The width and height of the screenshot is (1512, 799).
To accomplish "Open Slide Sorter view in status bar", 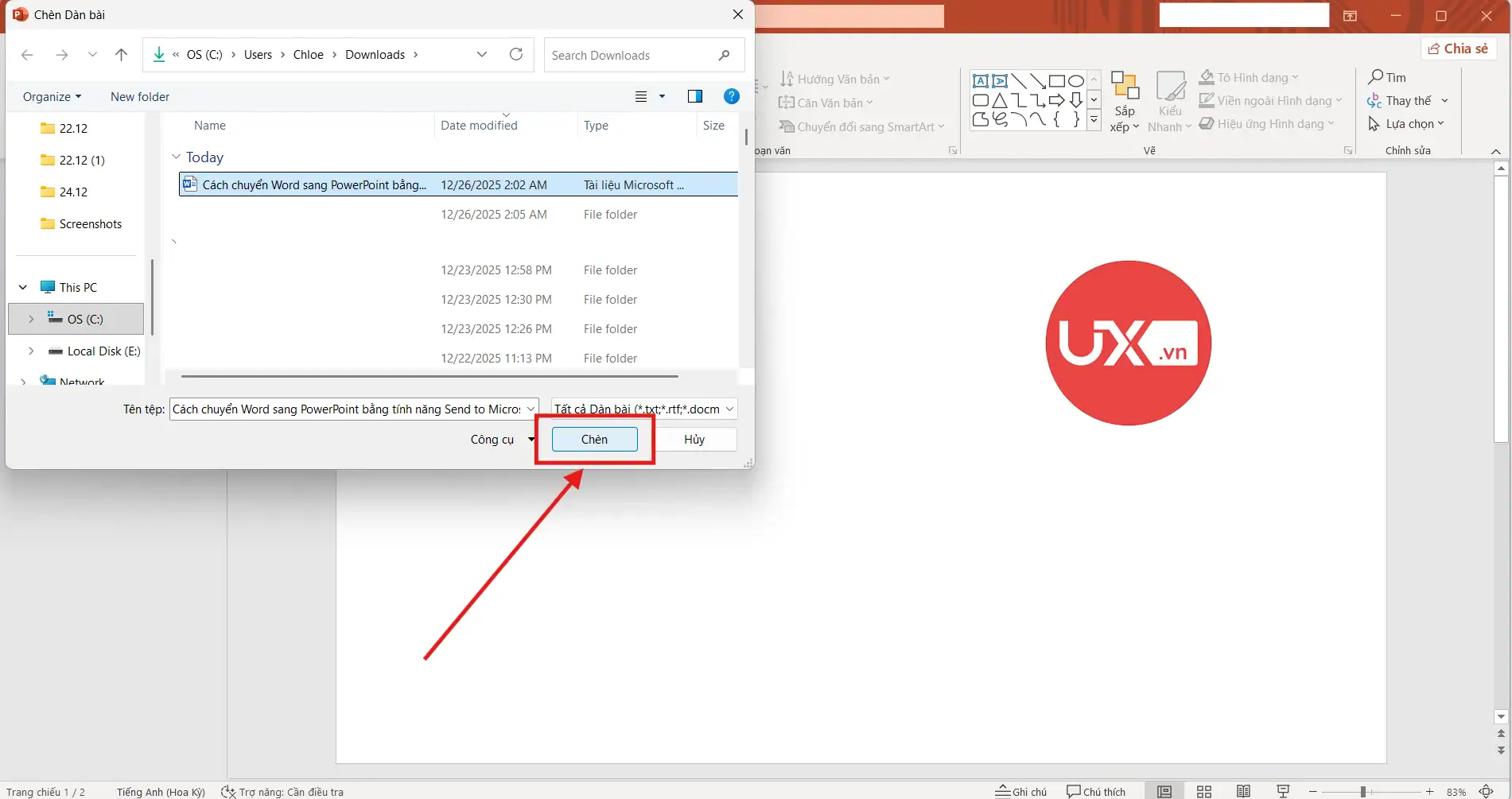I will (1203, 791).
